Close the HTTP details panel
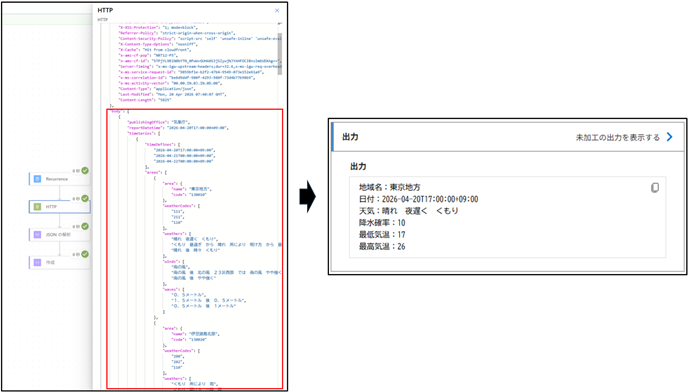The image size is (689, 392). [277, 10]
